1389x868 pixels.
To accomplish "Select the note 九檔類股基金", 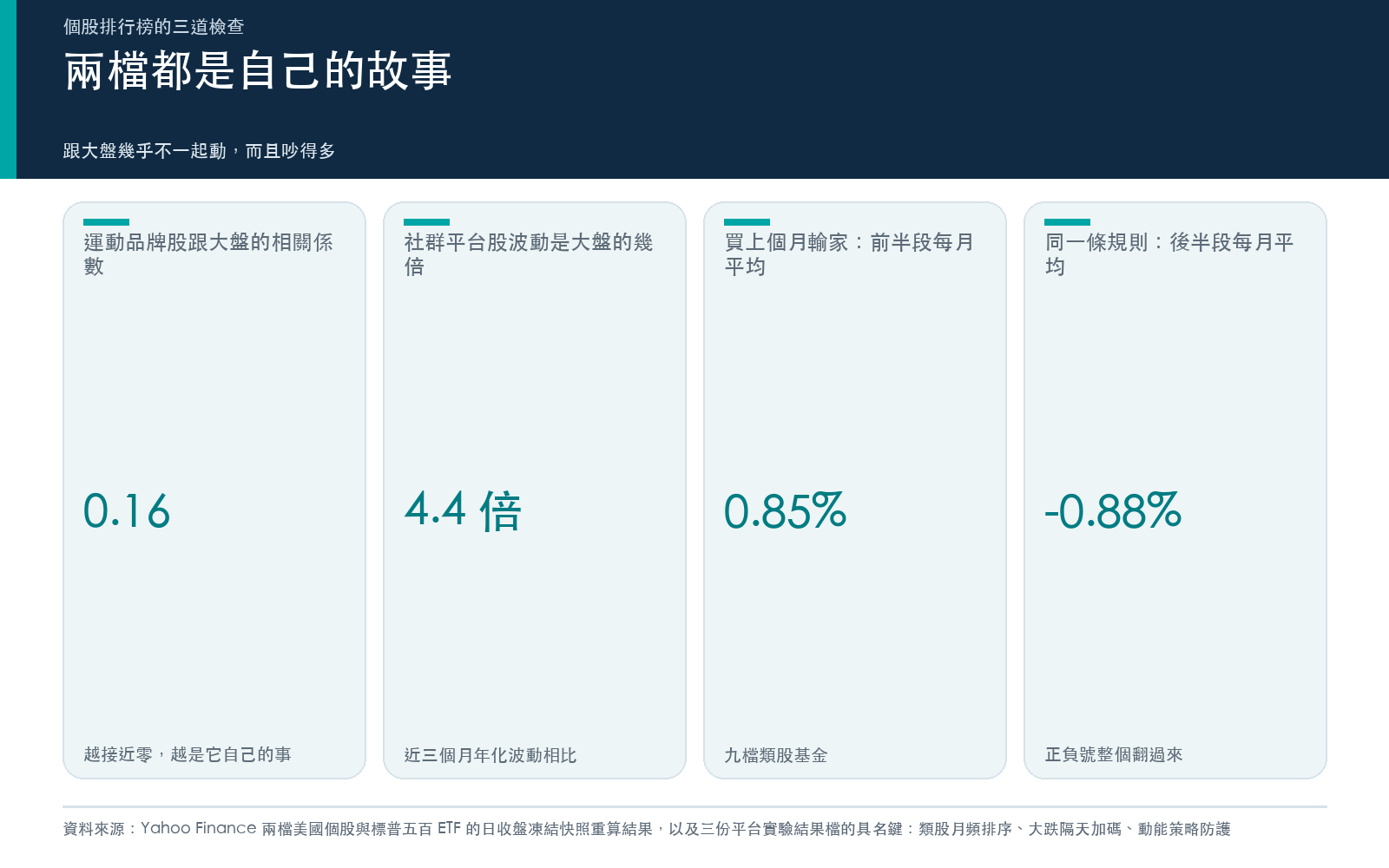I will point(776,755).
